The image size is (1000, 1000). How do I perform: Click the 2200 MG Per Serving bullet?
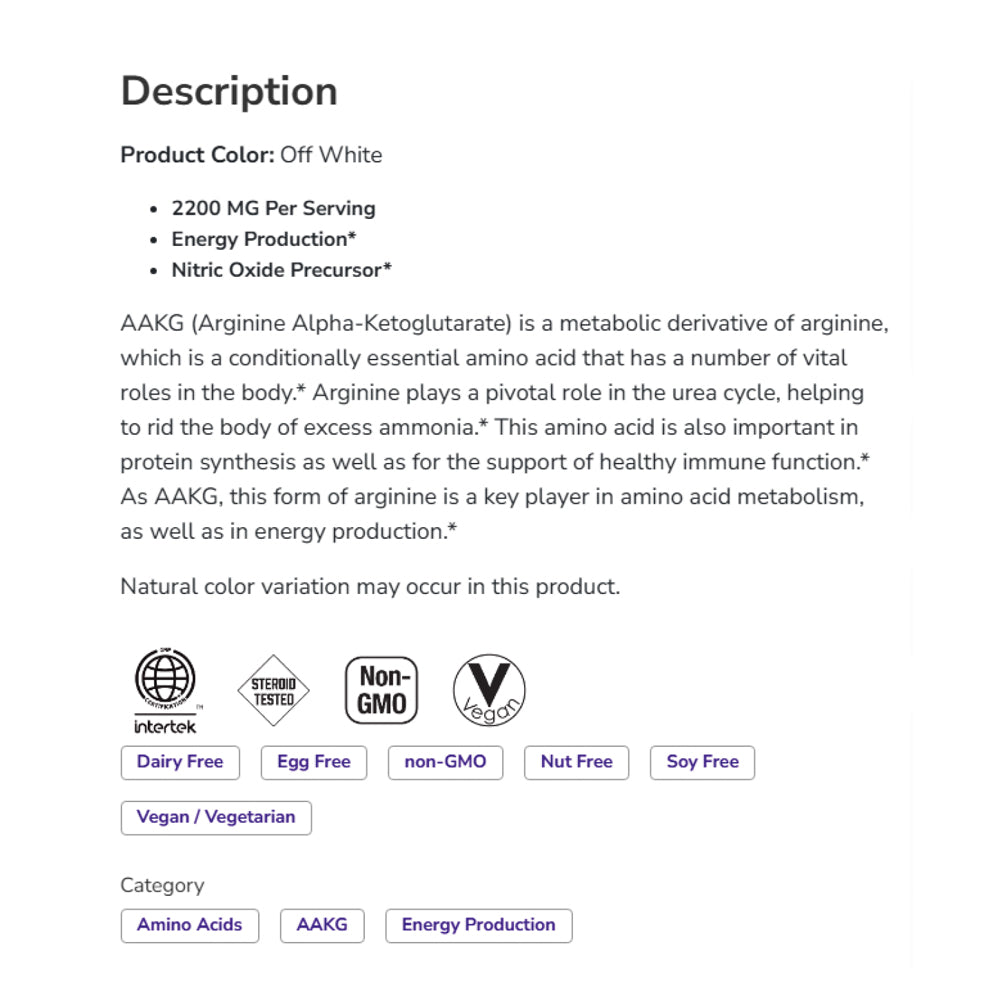click(x=273, y=209)
